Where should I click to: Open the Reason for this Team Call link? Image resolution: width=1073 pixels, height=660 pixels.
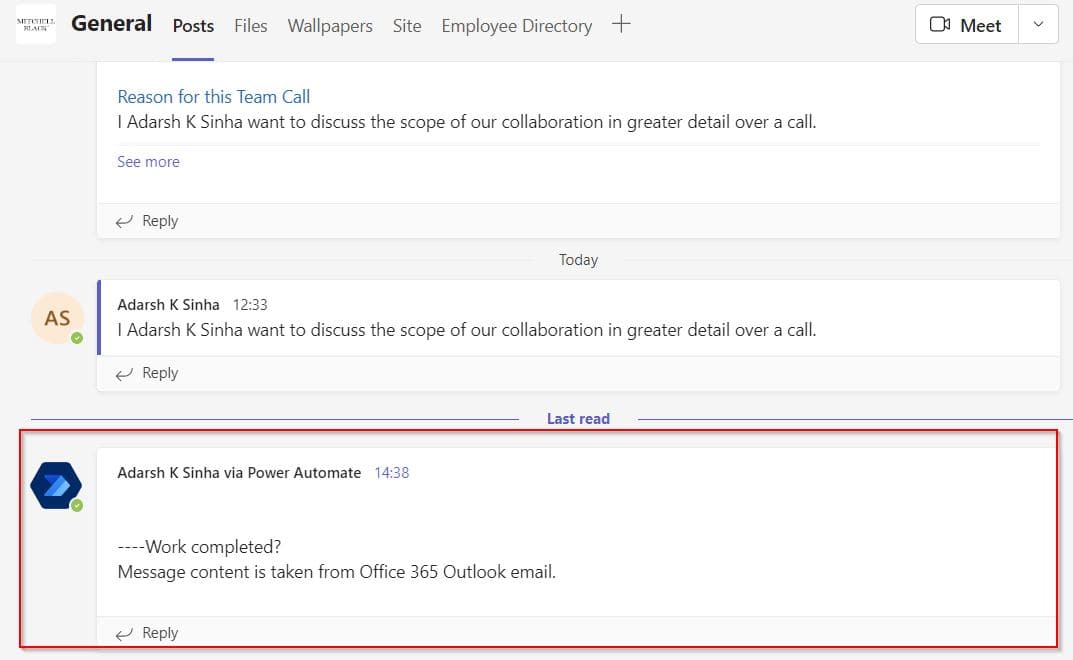[214, 97]
